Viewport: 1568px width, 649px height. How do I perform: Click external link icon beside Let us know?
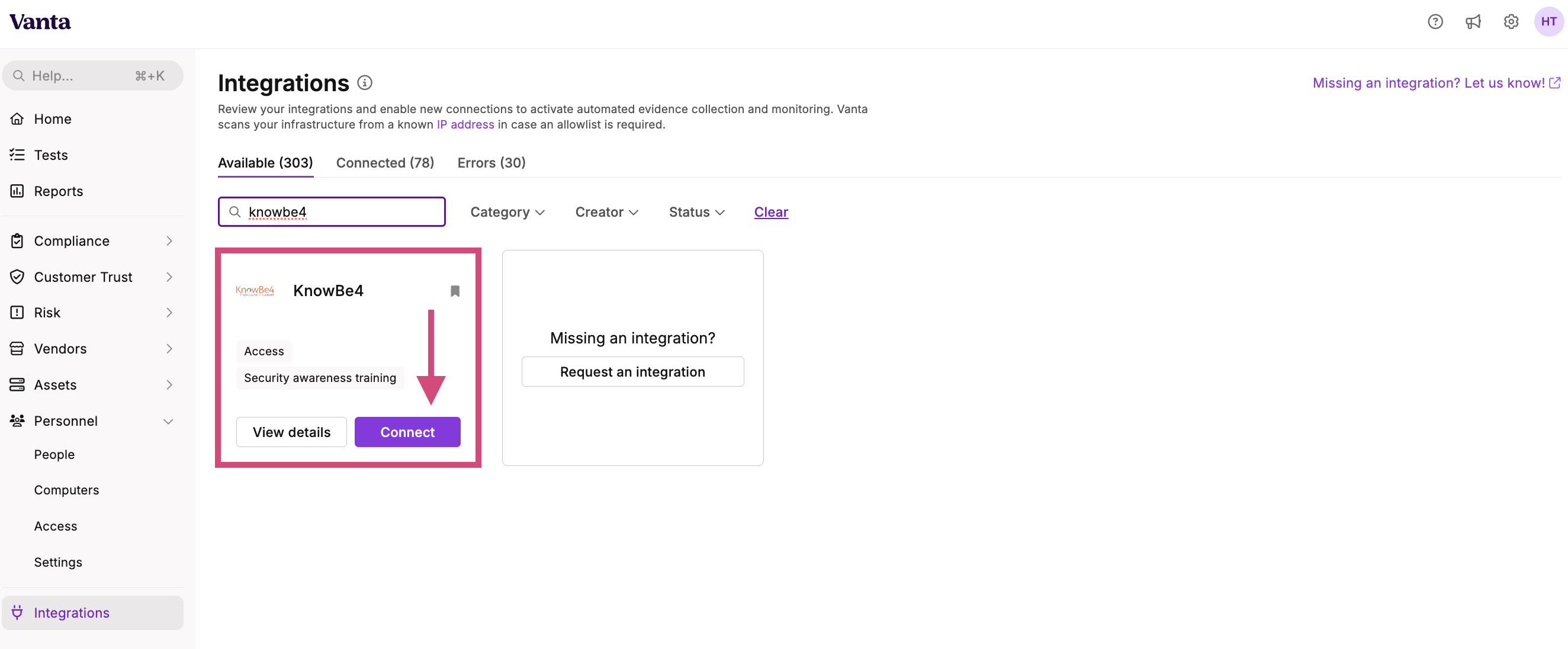(1554, 83)
